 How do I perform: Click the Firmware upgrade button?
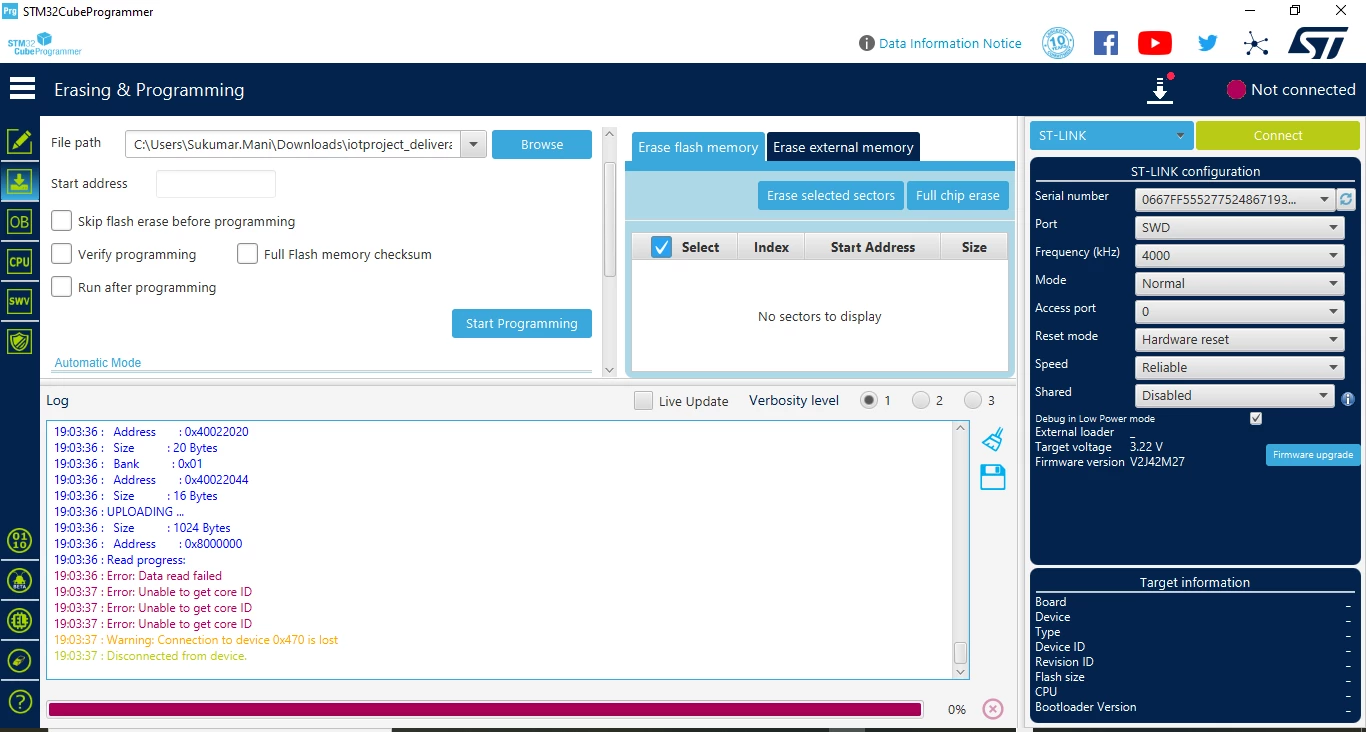pos(1313,455)
